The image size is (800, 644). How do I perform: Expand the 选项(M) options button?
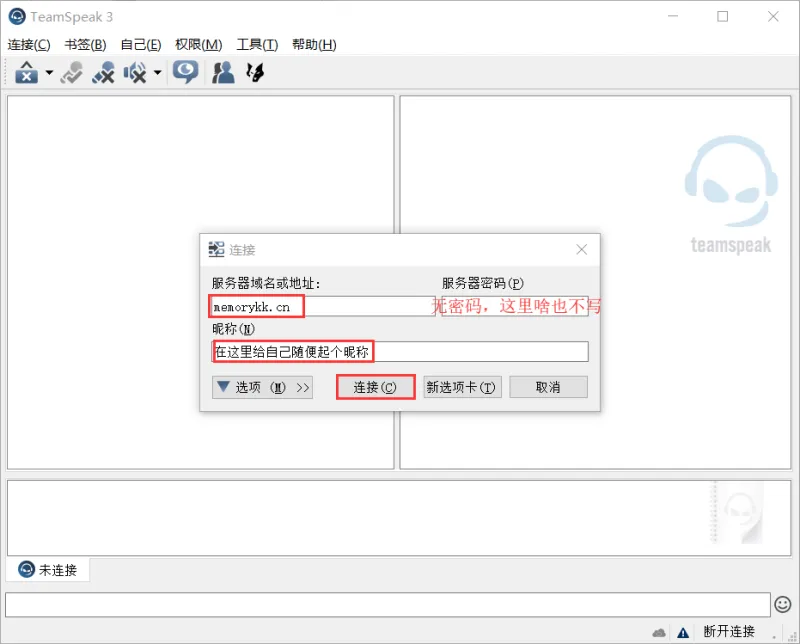(262, 387)
